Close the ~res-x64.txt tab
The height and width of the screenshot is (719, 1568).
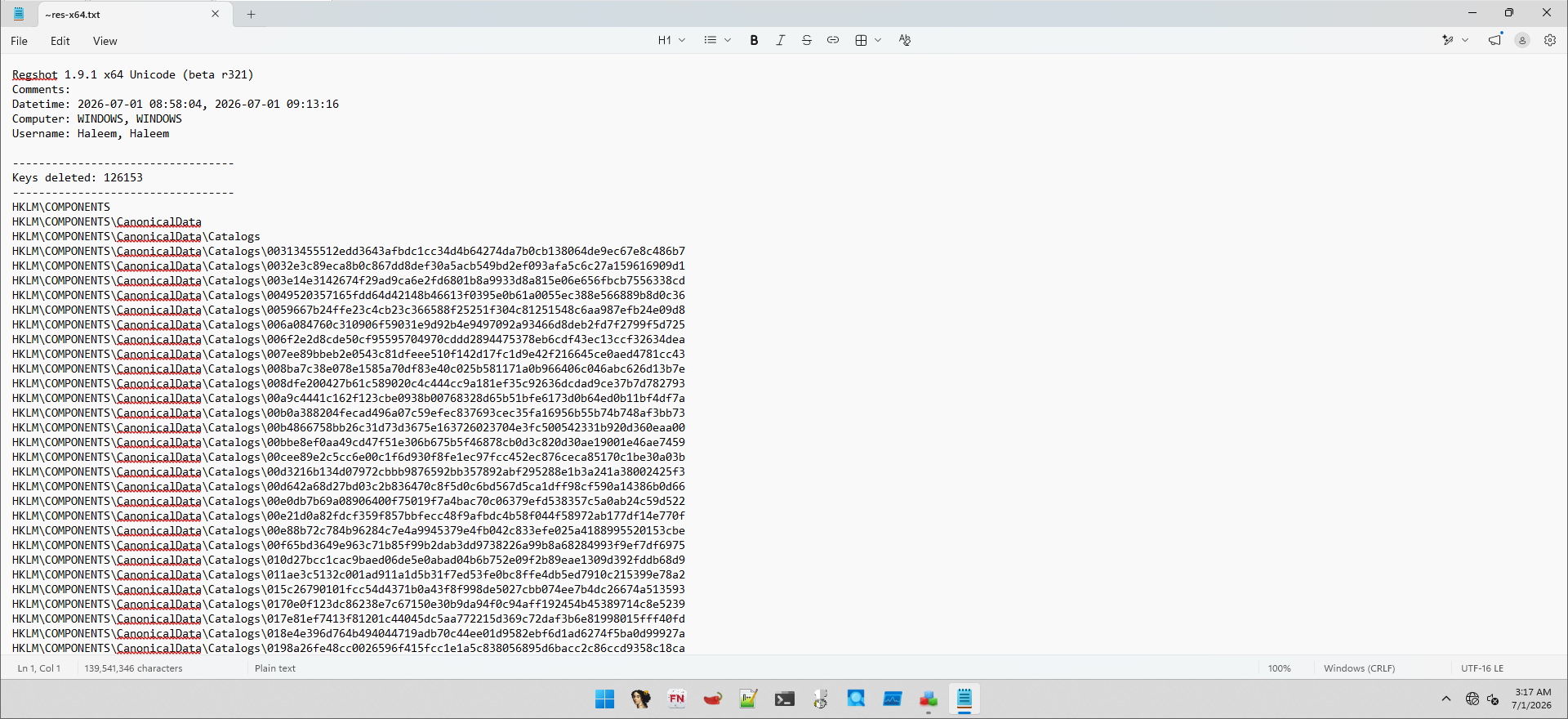tap(216, 14)
